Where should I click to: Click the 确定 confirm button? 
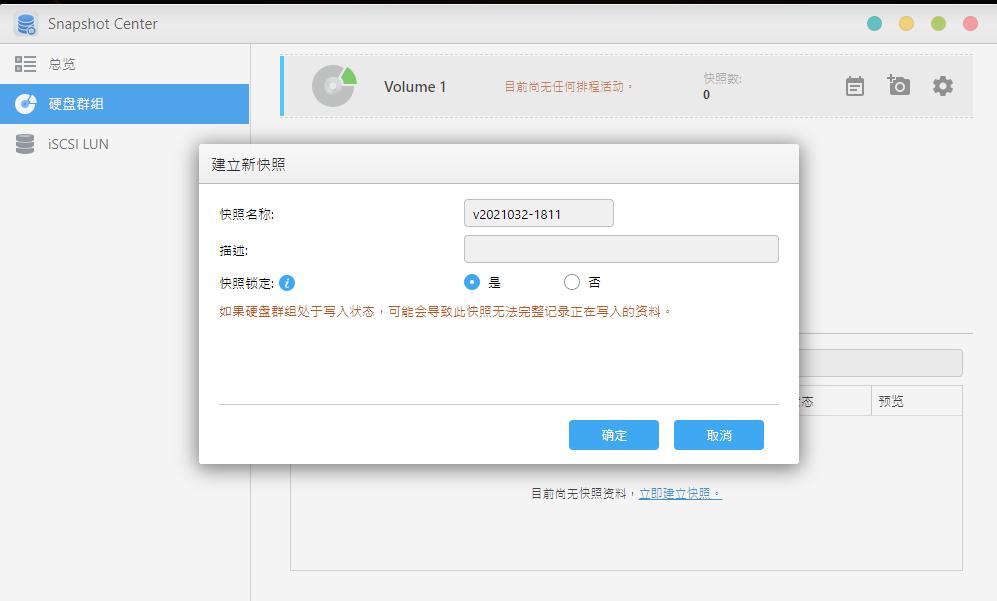click(613, 434)
